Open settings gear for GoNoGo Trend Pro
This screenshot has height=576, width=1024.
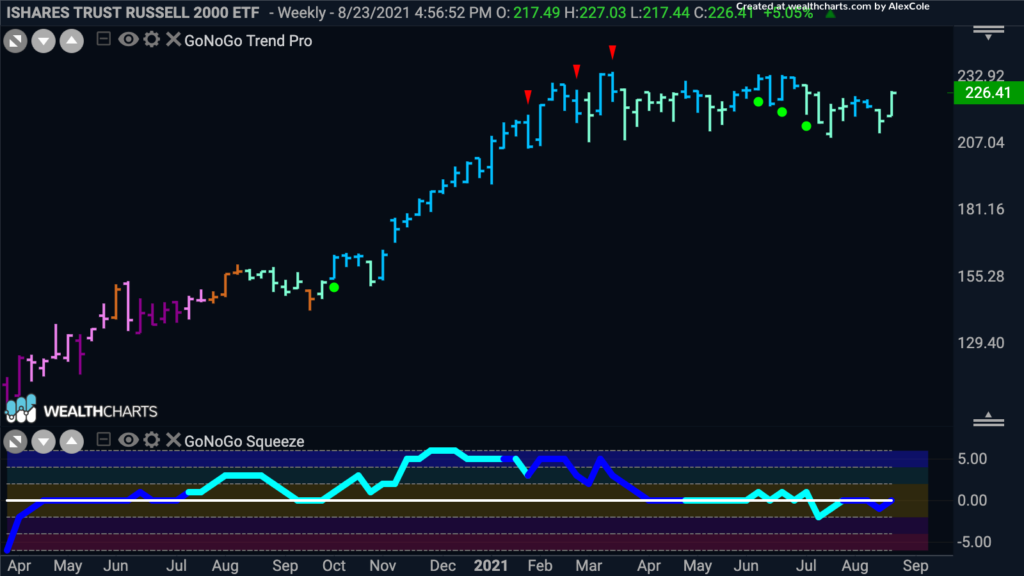coord(152,39)
